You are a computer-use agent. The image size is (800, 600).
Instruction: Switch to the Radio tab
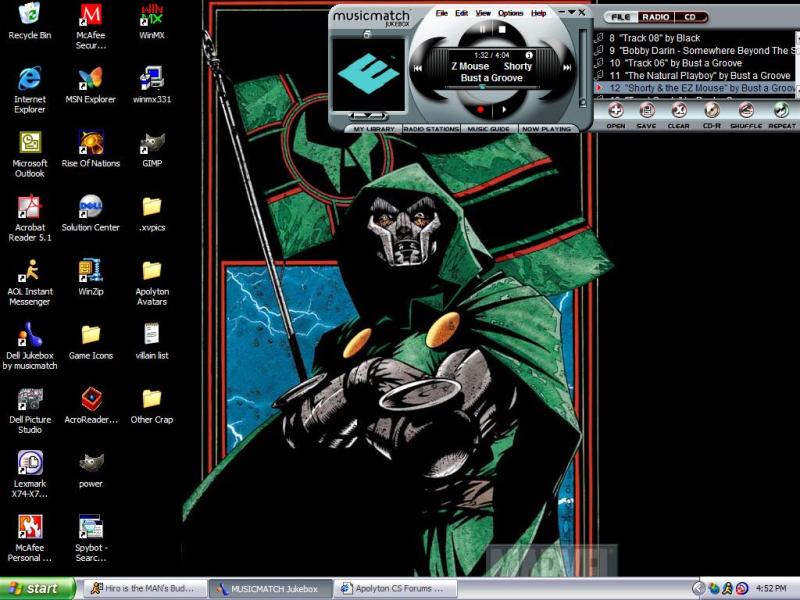(x=656, y=17)
